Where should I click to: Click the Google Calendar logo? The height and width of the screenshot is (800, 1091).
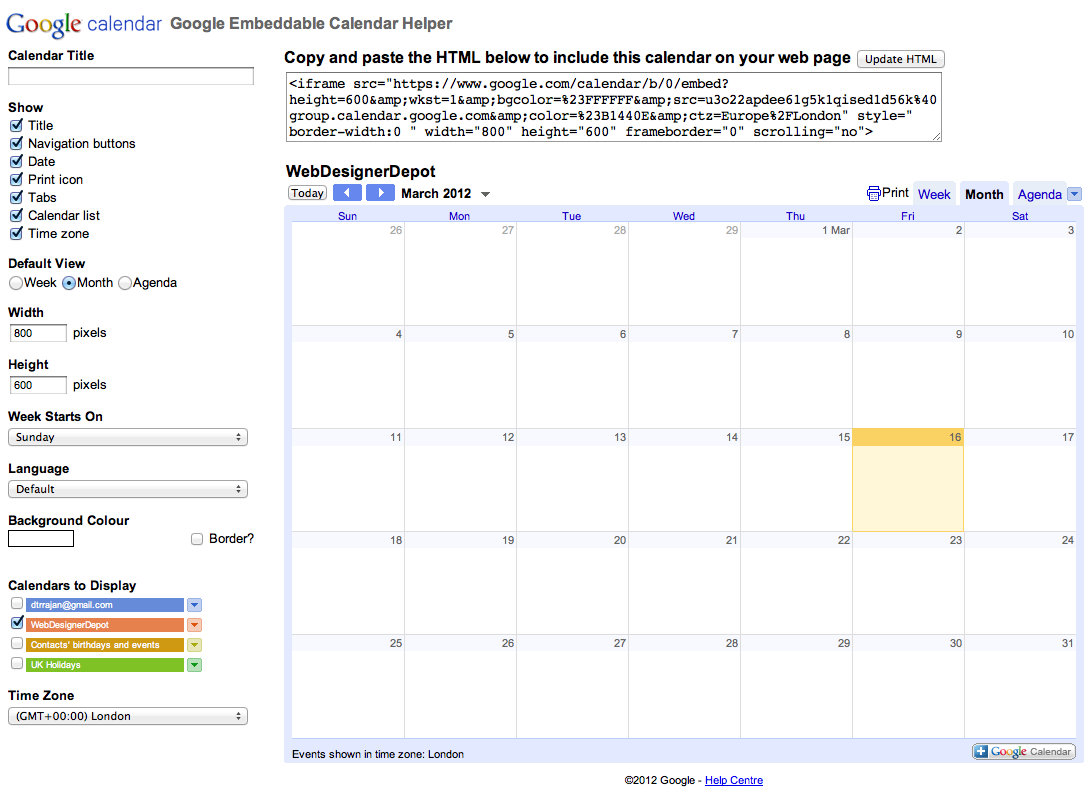pyautogui.click(x=84, y=23)
